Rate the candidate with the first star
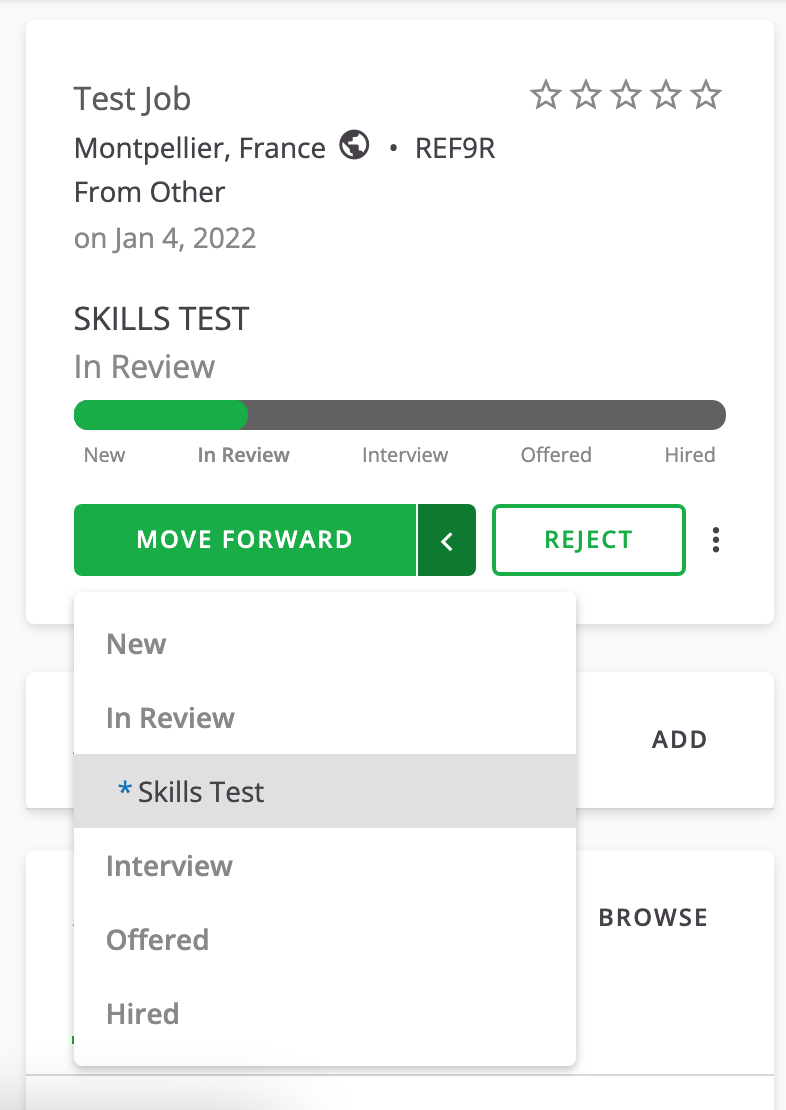Viewport: 786px width, 1110px height. tap(546, 94)
